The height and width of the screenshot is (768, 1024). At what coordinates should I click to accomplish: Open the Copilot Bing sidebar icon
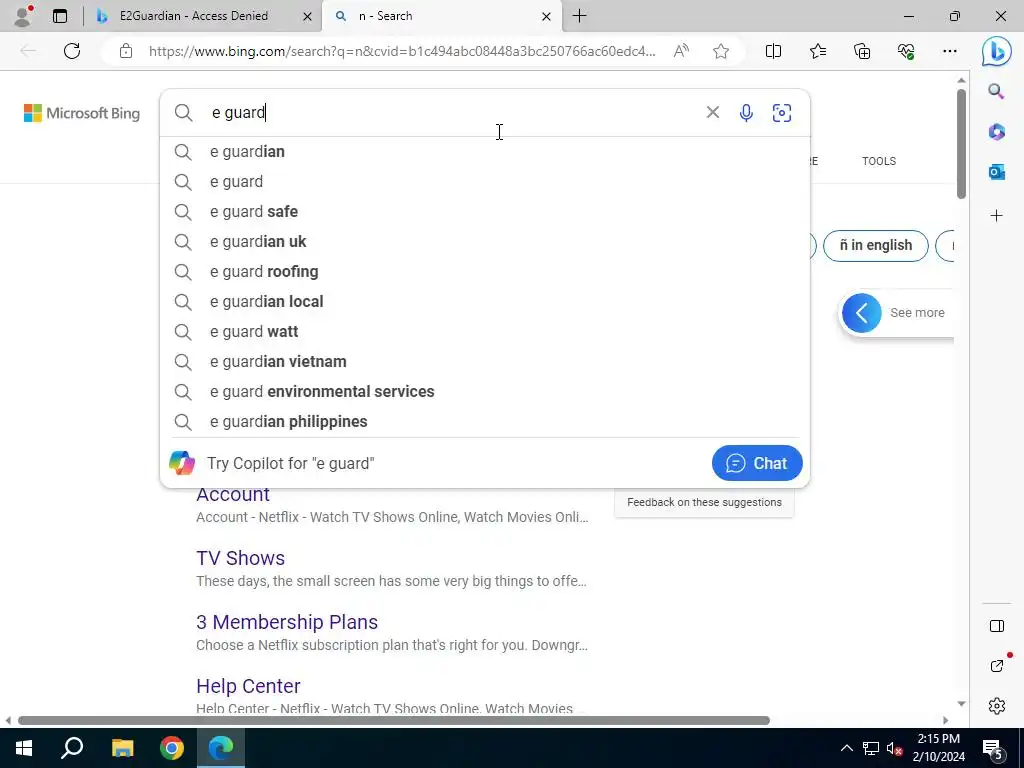click(997, 52)
